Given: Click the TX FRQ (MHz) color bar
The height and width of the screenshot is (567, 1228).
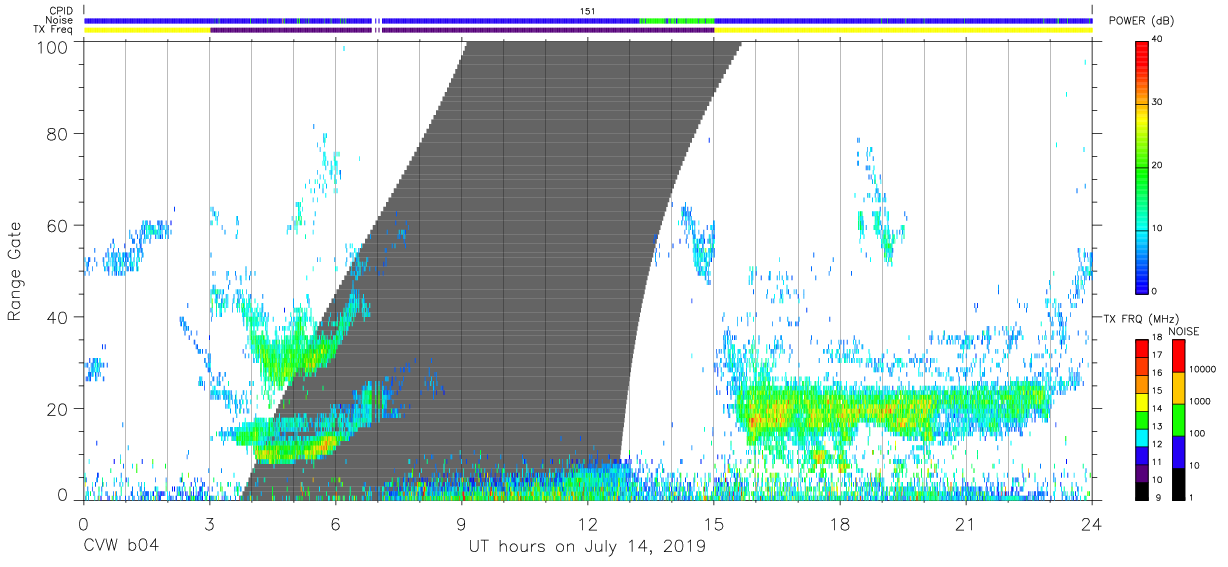Looking at the screenshot, I should [1142, 419].
